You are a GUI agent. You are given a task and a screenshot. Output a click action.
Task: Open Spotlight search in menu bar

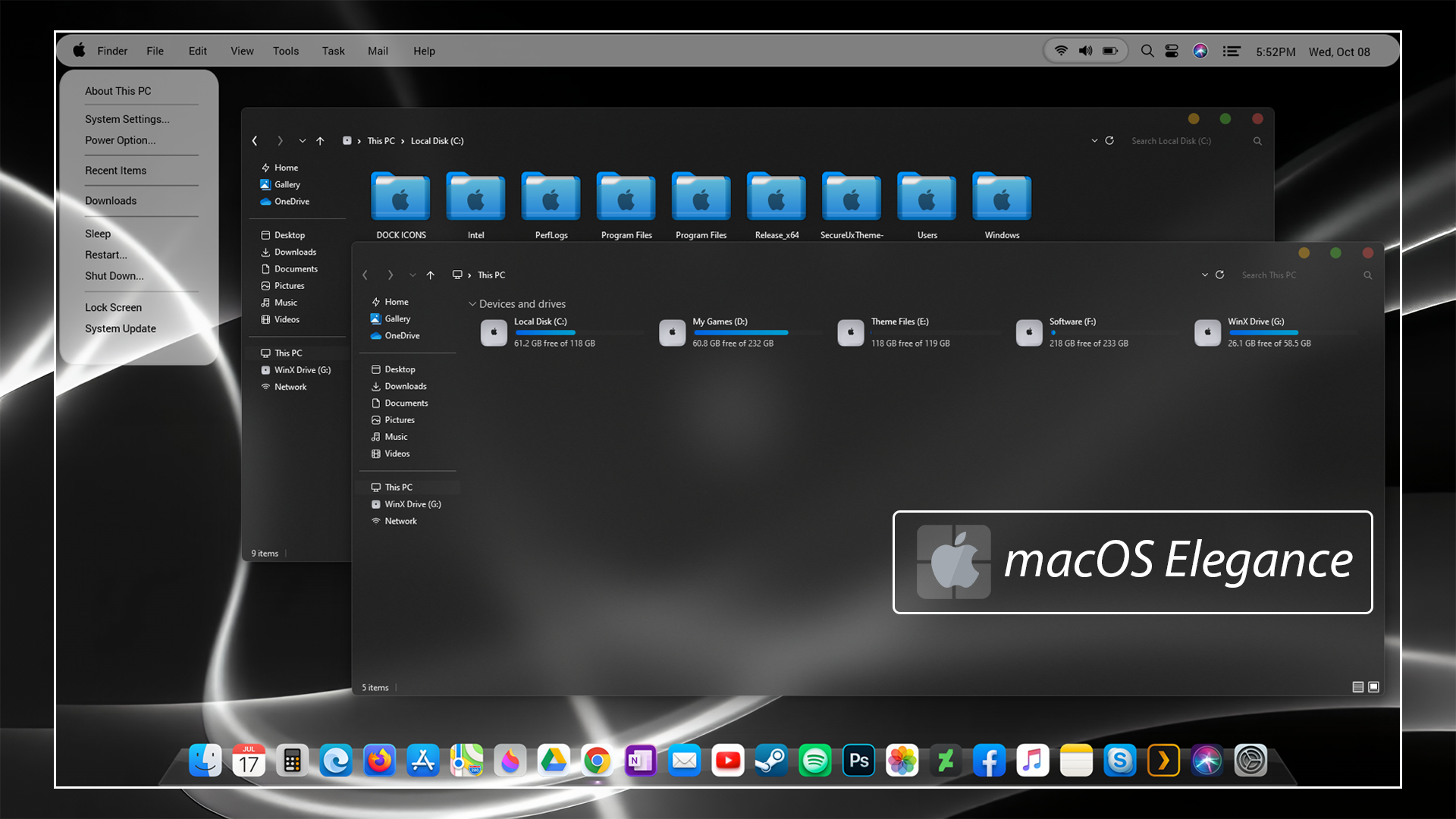pyautogui.click(x=1147, y=52)
